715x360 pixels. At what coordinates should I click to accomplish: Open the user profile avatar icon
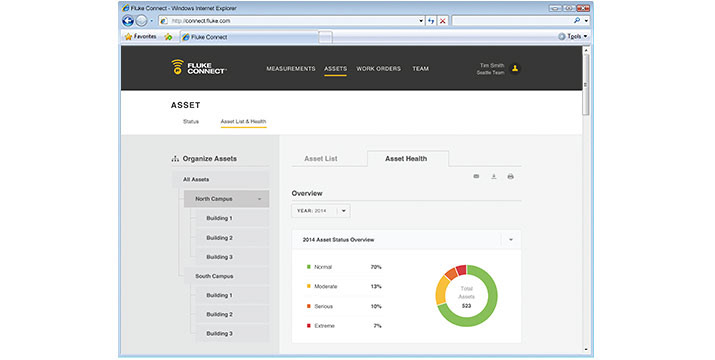pyautogui.click(x=515, y=68)
